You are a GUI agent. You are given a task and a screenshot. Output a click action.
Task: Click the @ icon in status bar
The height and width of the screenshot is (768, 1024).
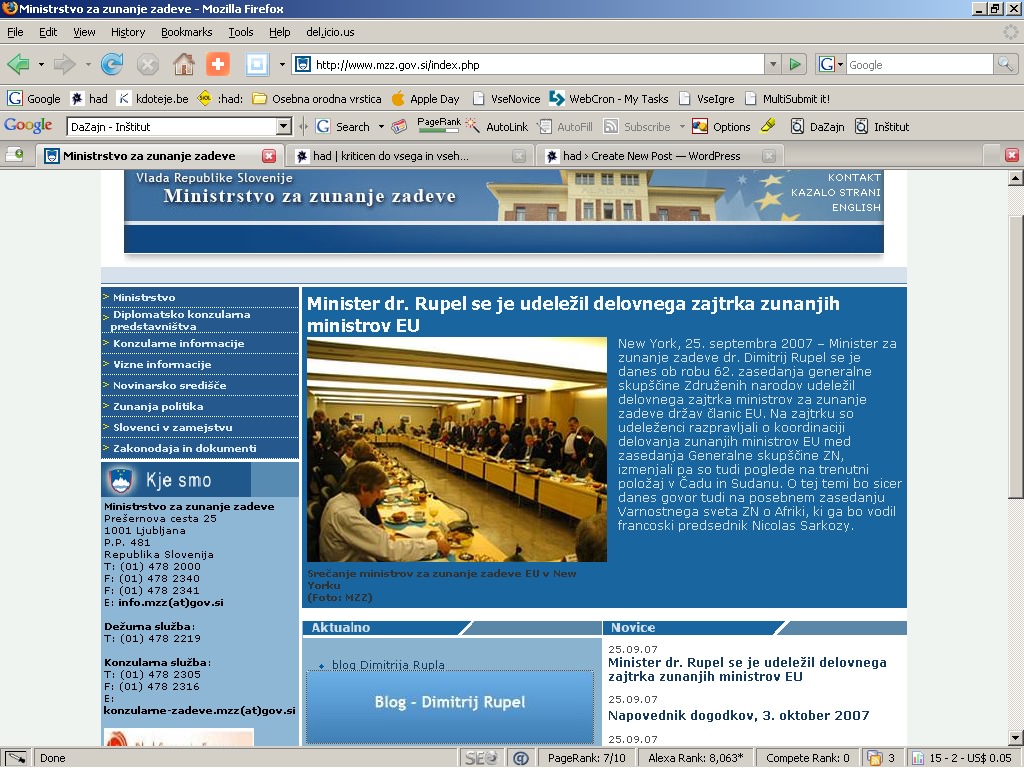(x=520, y=758)
